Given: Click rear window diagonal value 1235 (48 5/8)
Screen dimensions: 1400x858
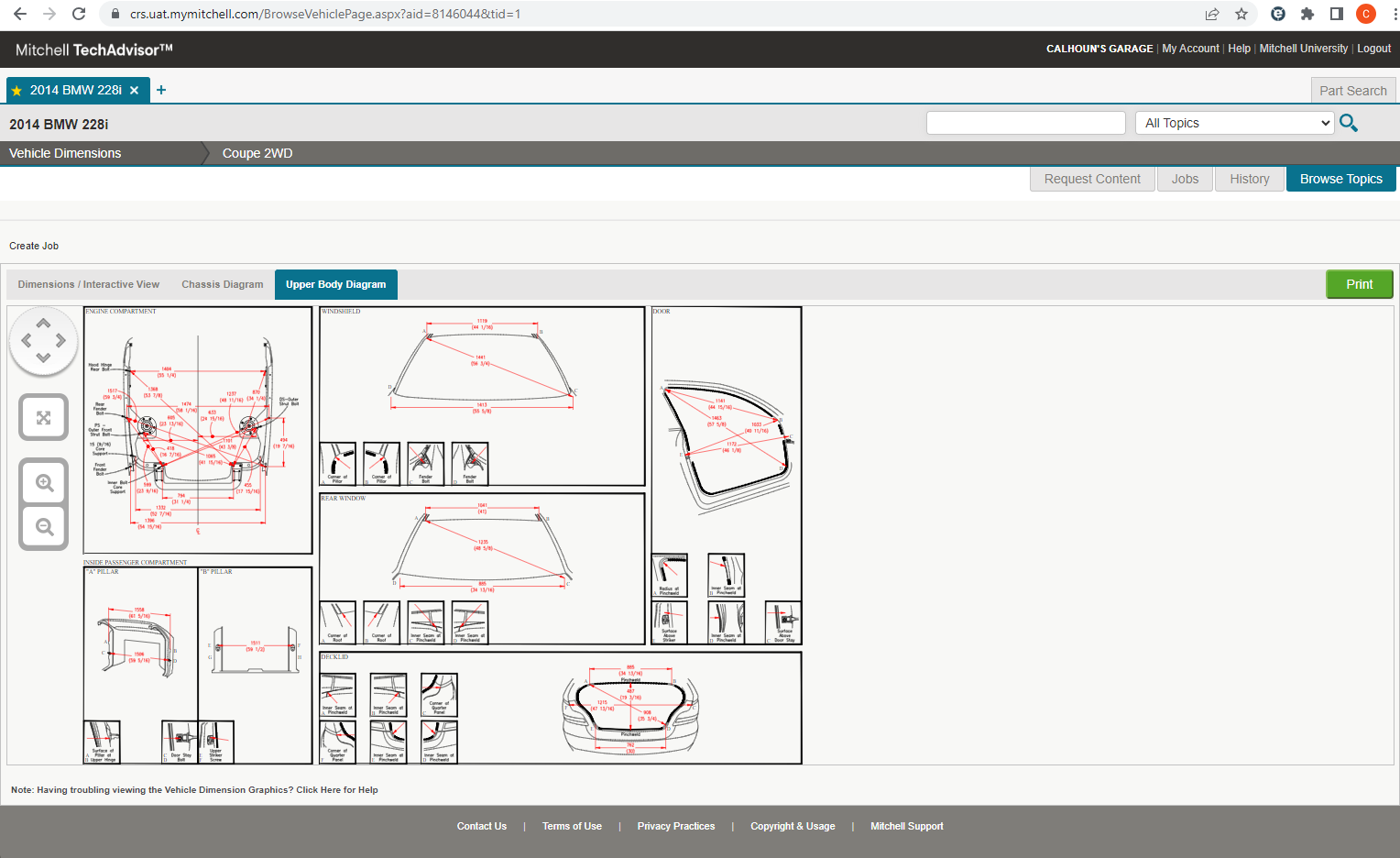Looking at the screenshot, I should coord(483,545).
